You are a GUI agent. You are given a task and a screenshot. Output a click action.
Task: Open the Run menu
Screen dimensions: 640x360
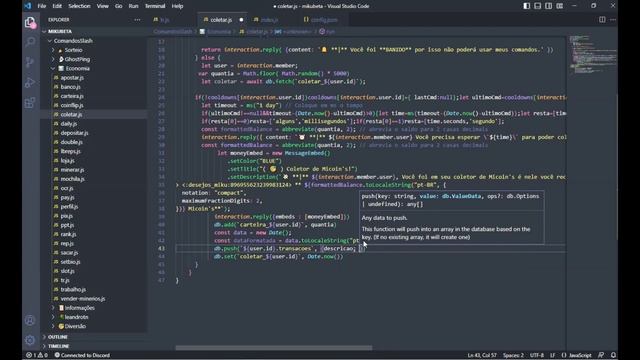click(x=133, y=6)
